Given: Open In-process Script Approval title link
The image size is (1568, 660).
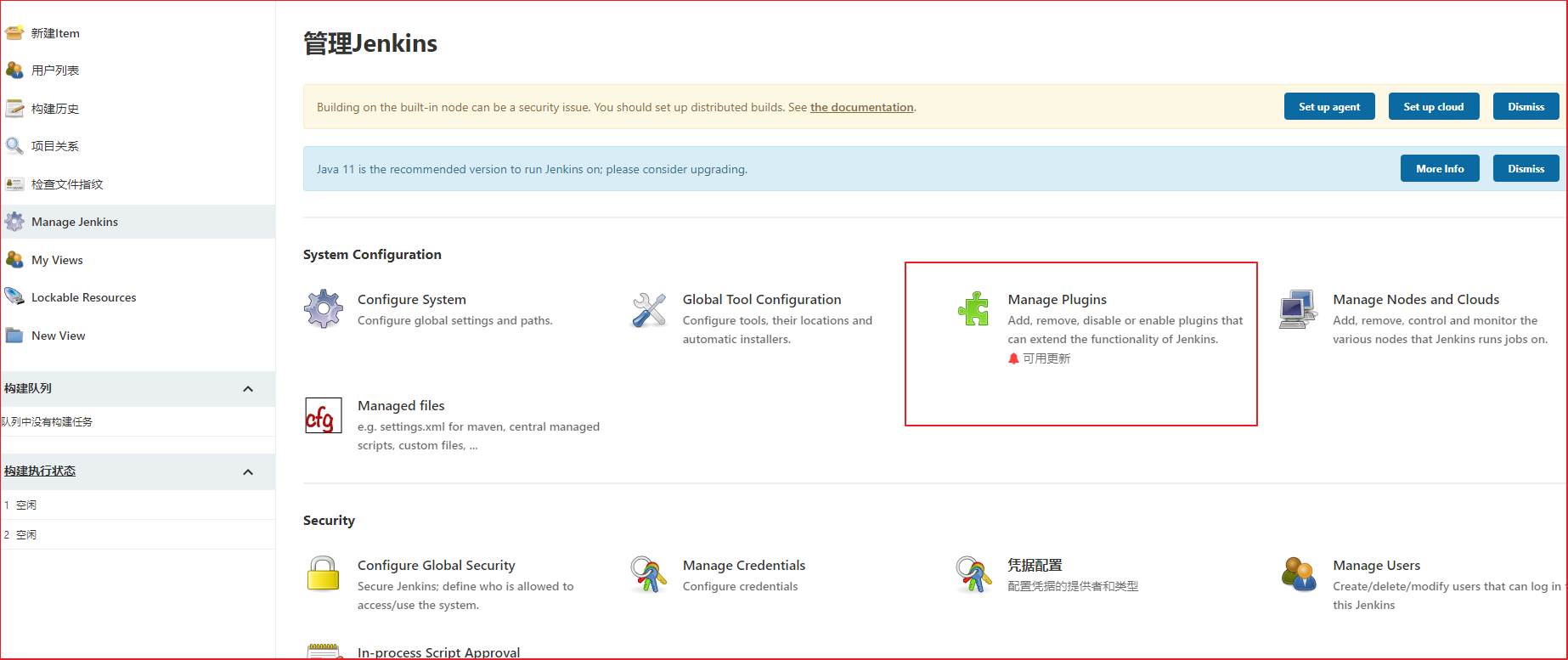Looking at the screenshot, I should [439, 652].
